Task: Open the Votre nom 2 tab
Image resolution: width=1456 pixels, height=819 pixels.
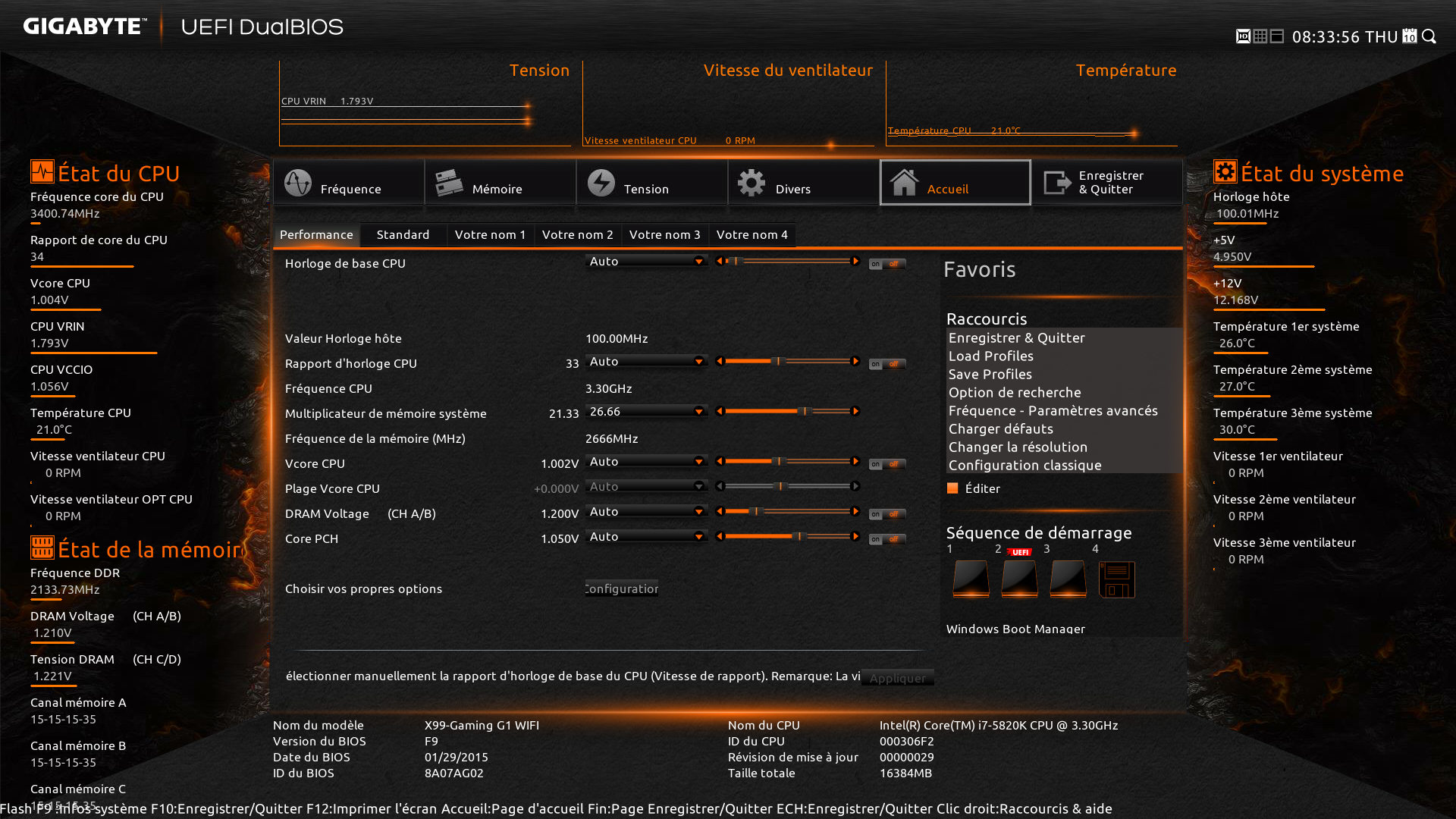Action: (x=578, y=234)
